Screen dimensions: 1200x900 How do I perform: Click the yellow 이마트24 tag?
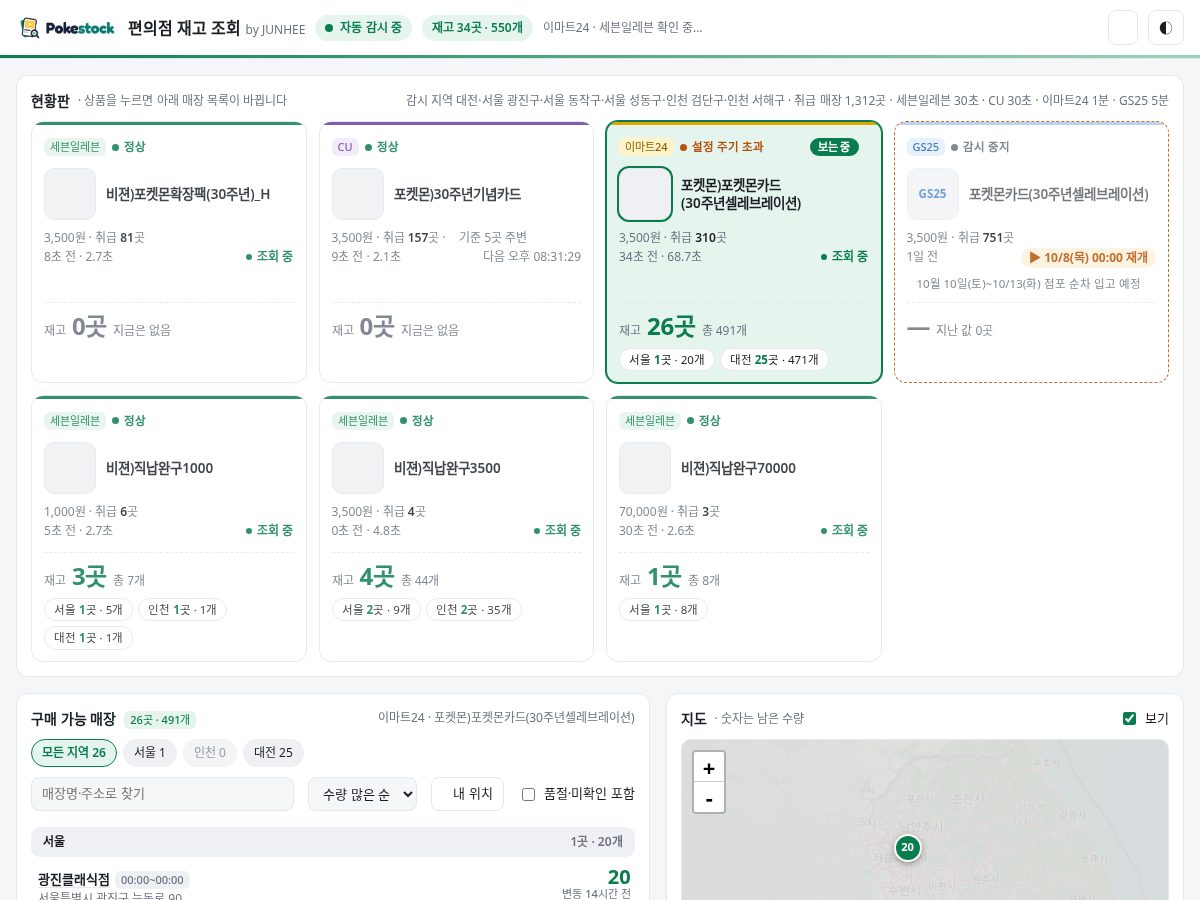tap(646, 147)
